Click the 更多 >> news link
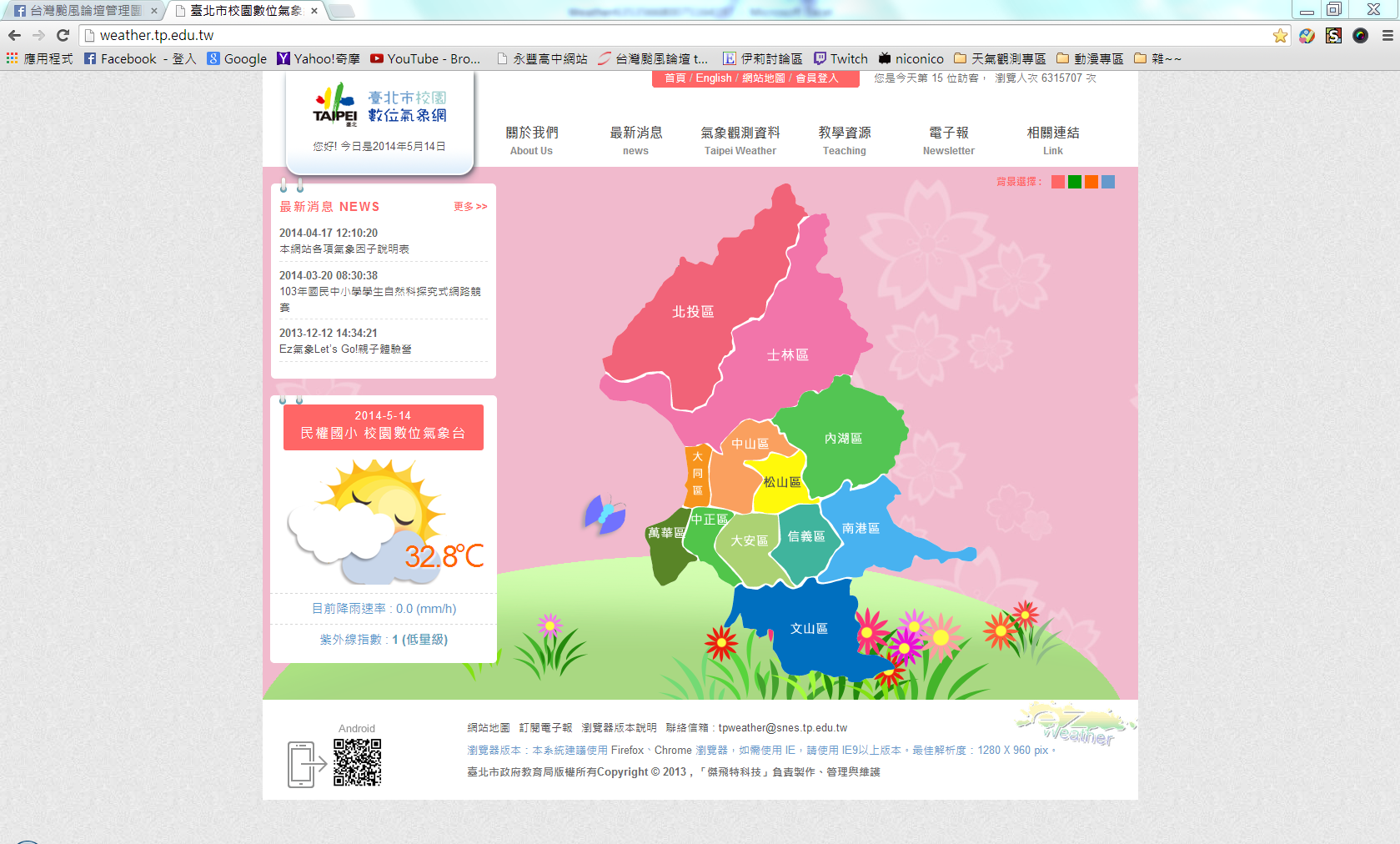 pyautogui.click(x=470, y=206)
